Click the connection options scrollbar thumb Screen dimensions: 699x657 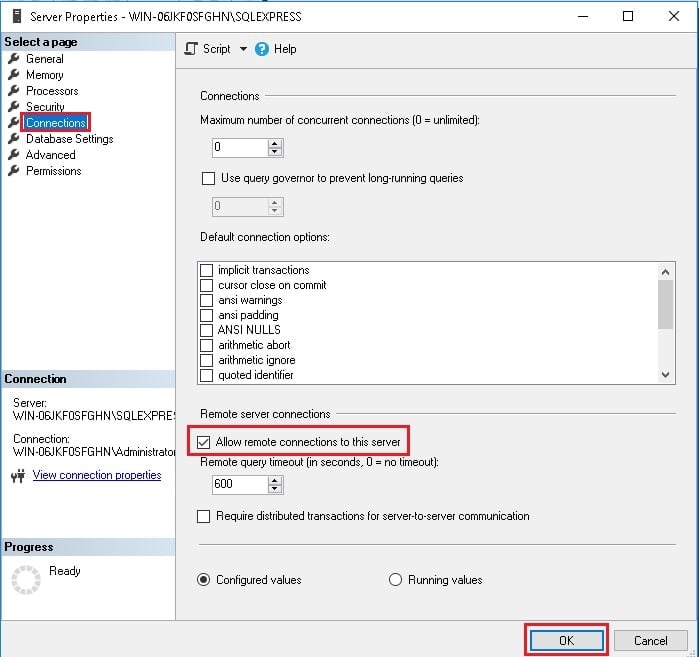click(665, 305)
